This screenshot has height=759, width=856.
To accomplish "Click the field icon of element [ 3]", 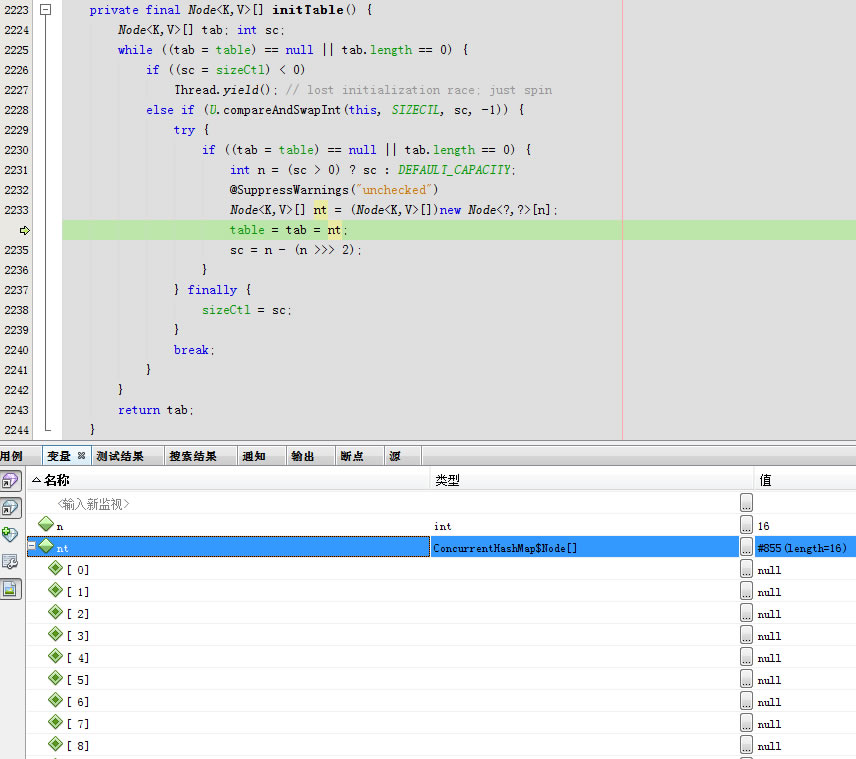I will click(x=55, y=633).
